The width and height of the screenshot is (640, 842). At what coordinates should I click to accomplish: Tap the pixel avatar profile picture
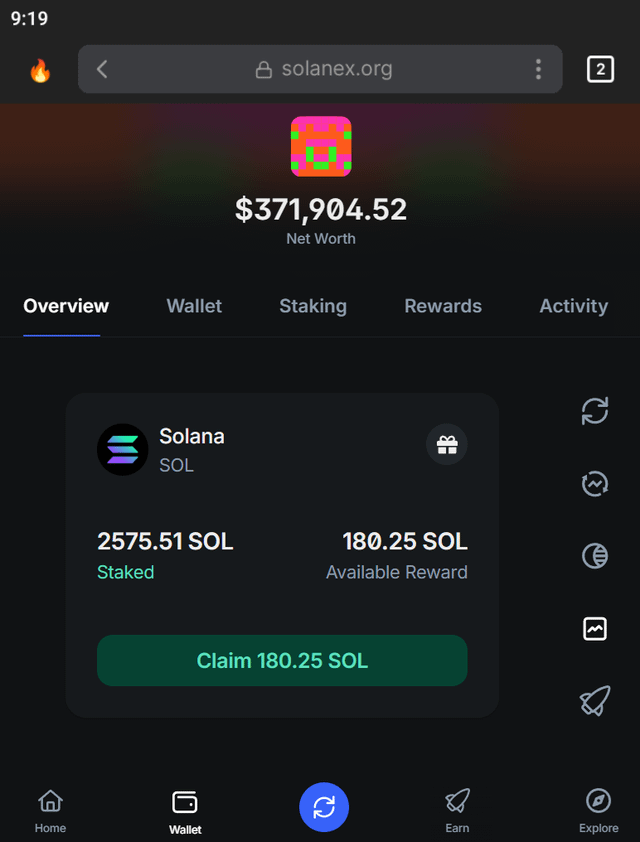pos(321,147)
